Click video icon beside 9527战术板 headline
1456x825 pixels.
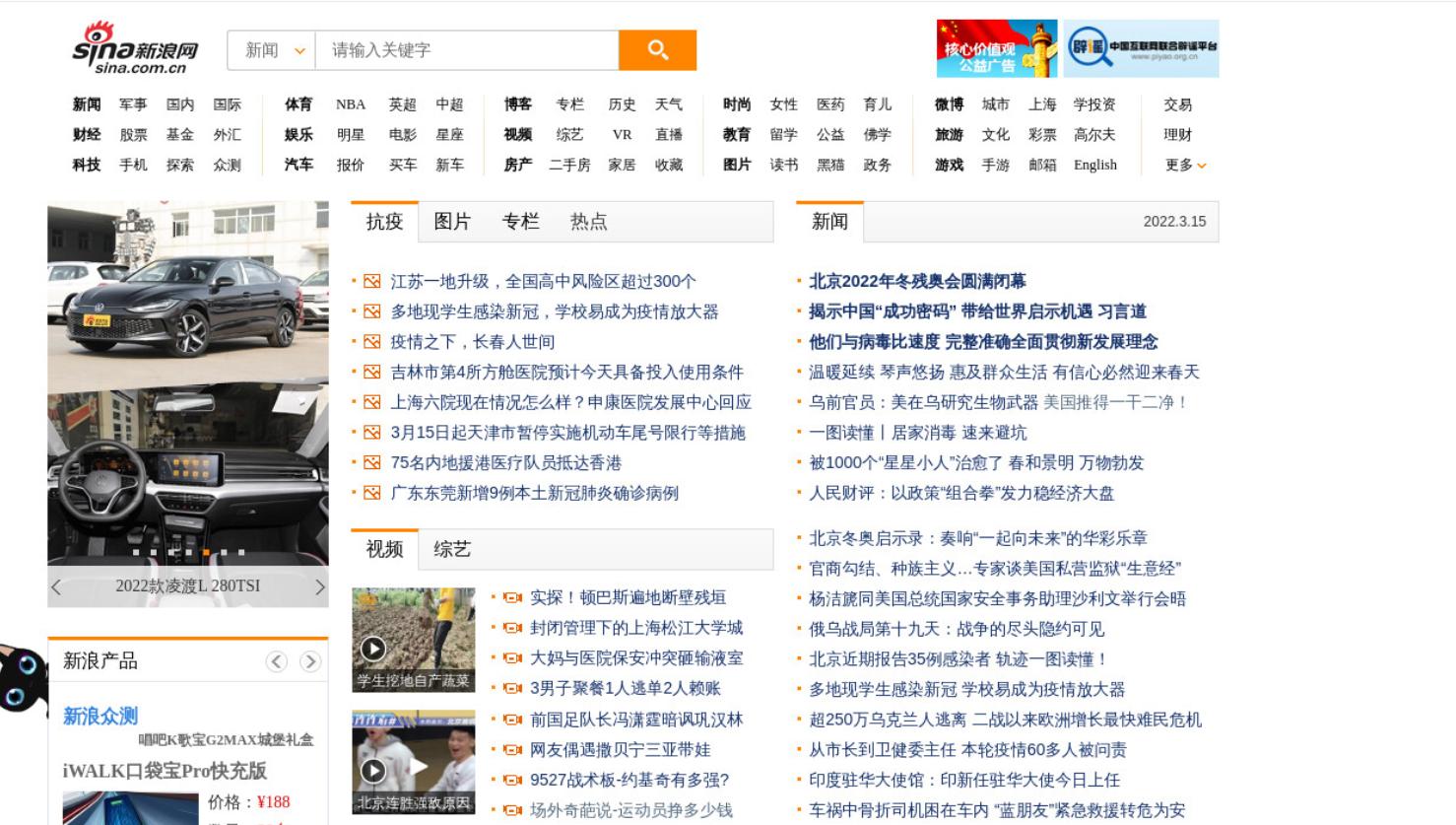[x=512, y=781]
